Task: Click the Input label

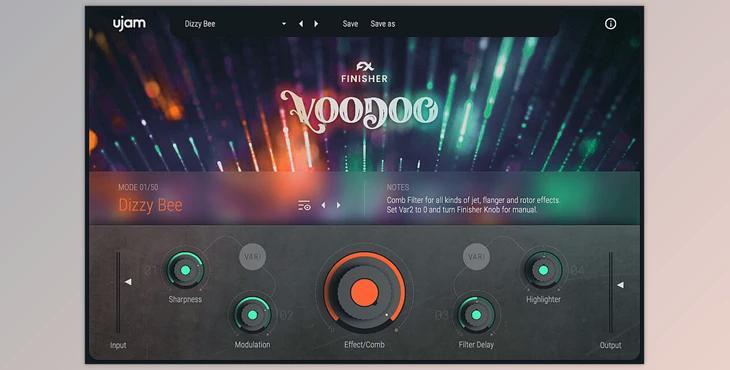Action: click(118, 345)
